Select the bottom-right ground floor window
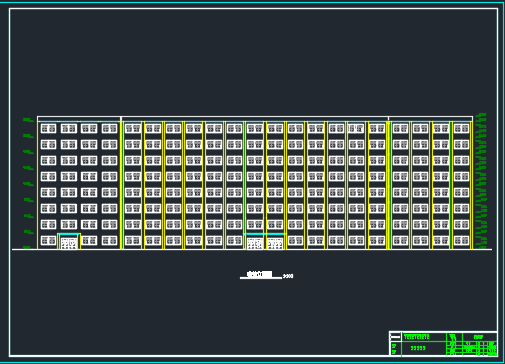 (x=461, y=240)
